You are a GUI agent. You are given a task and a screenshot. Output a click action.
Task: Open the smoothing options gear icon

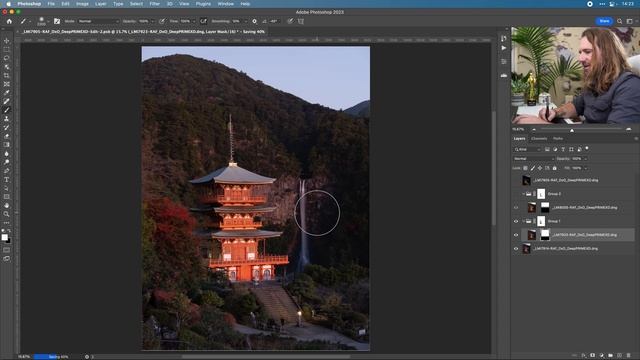[x=254, y=21]
